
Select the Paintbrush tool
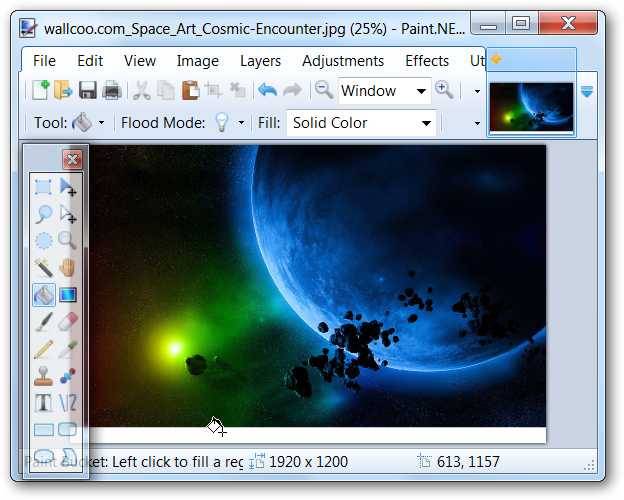[x=43, y=322]
